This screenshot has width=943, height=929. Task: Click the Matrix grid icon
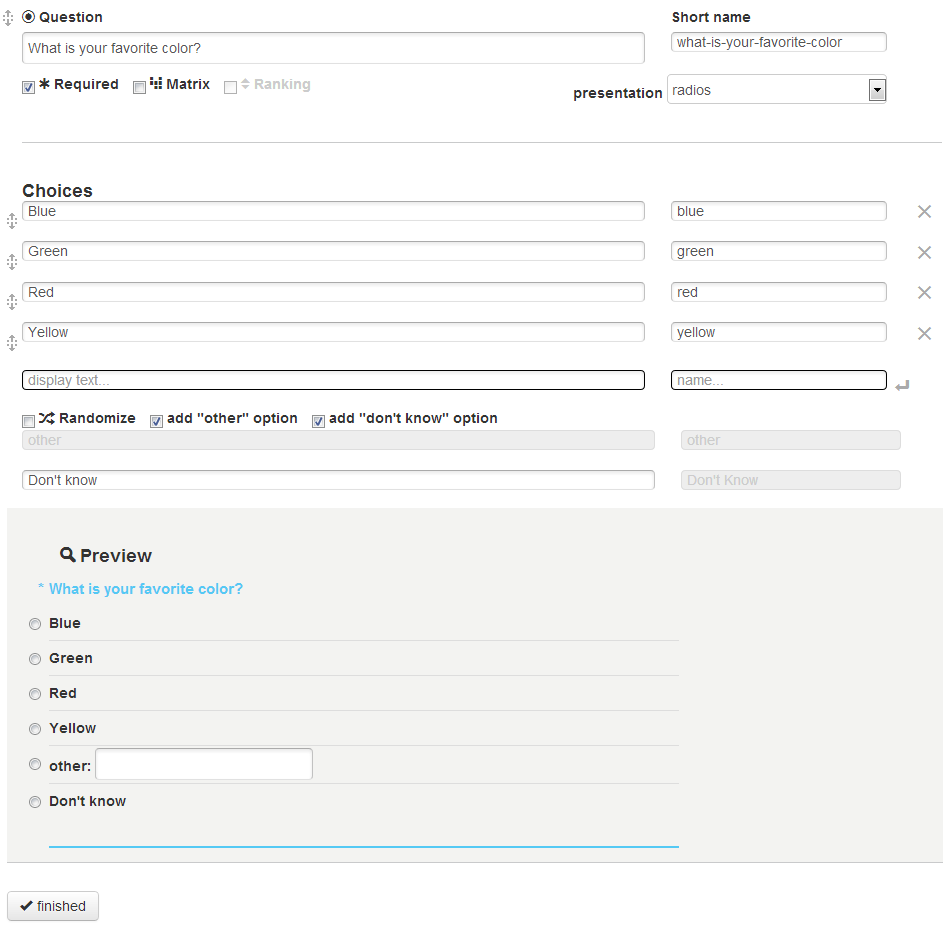point(156,83)
